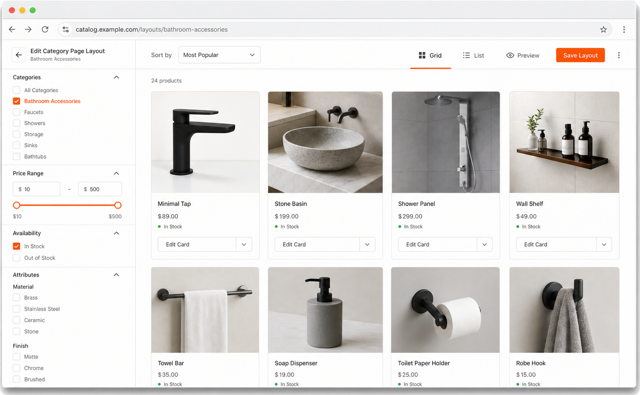Check the Brushed finish filter
The height and width of the screenshot is (395, 640).
[x=16, y=379]
